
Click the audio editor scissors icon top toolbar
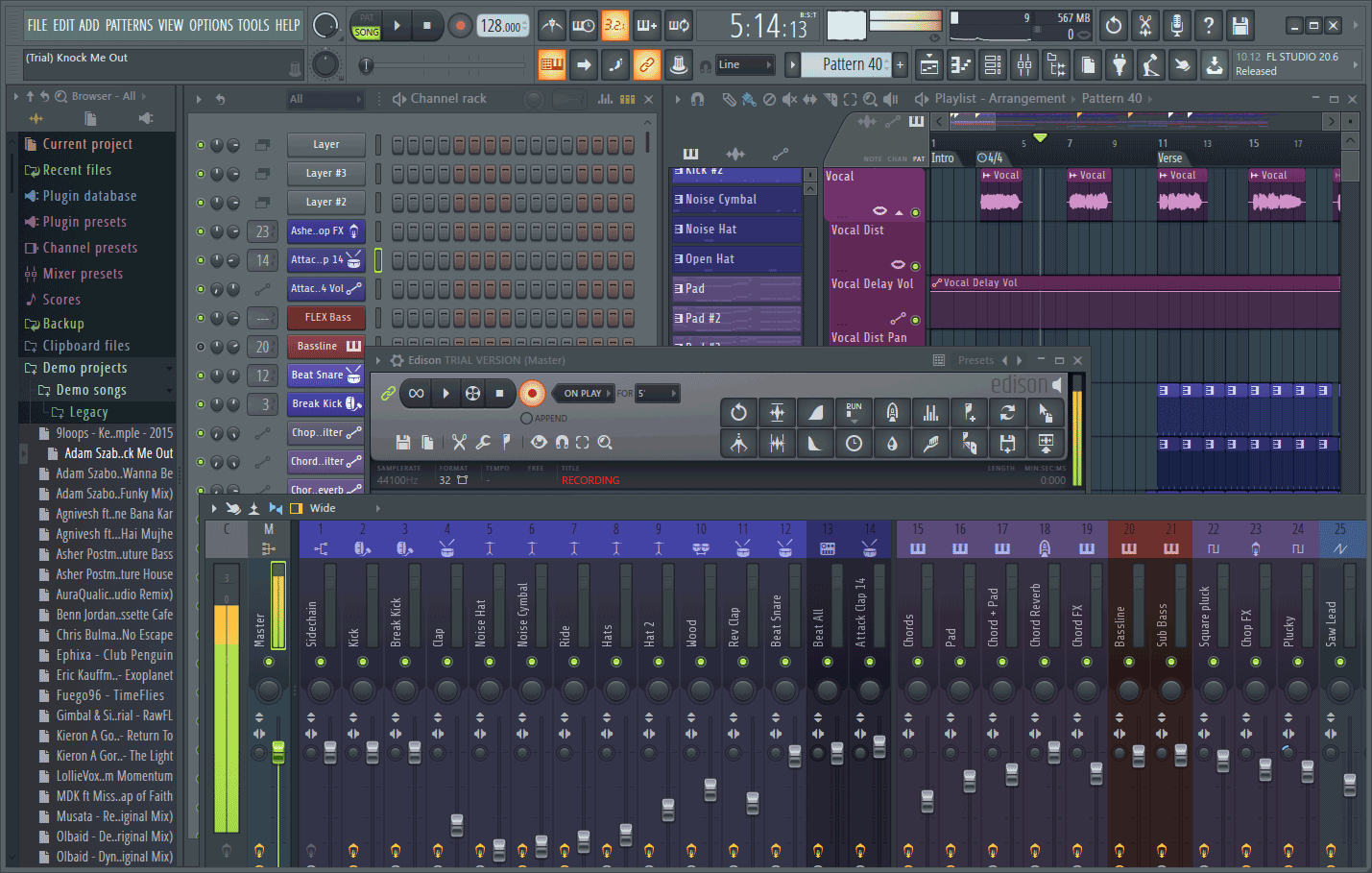click(x=1145, y=26)
